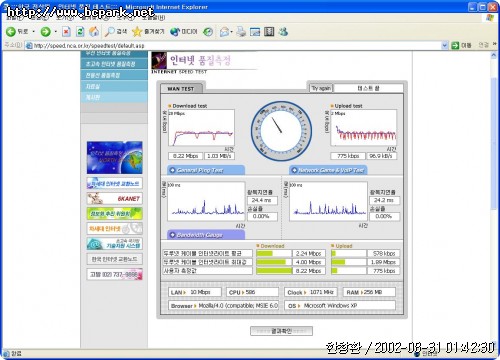
Task: Click the 6KANET banner in the sidebar
Action: pyautogui.click(x=115, y=198)
